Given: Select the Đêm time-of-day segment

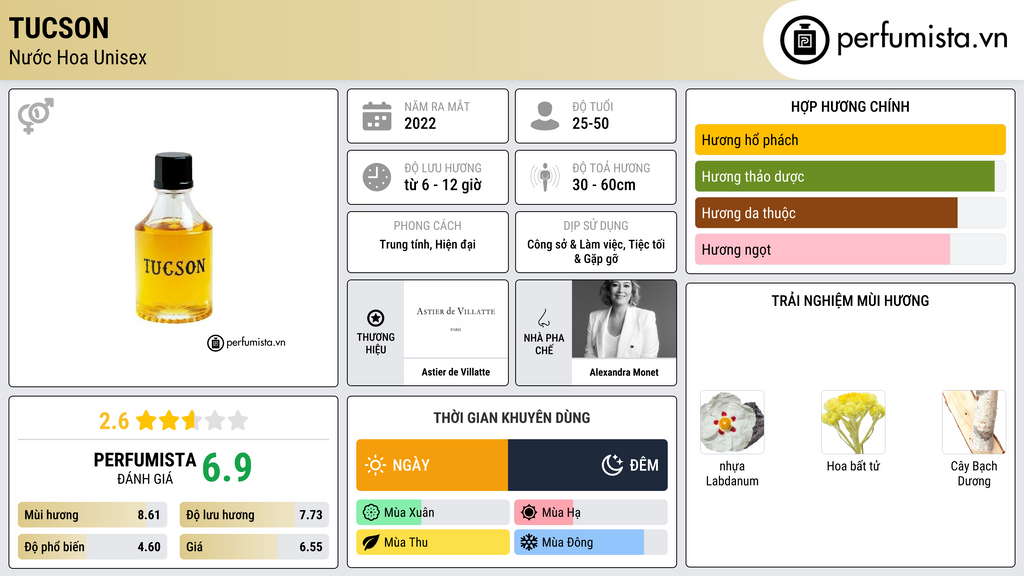Looking at the screenshot, I should (x=588, y=465).
